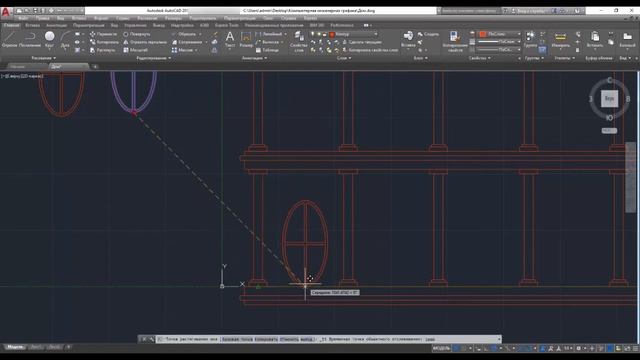The width and height of the screenshot is (640, 360).
Task: Select the Размер (Dimension) tool
Action: click(x=246, y=40)
